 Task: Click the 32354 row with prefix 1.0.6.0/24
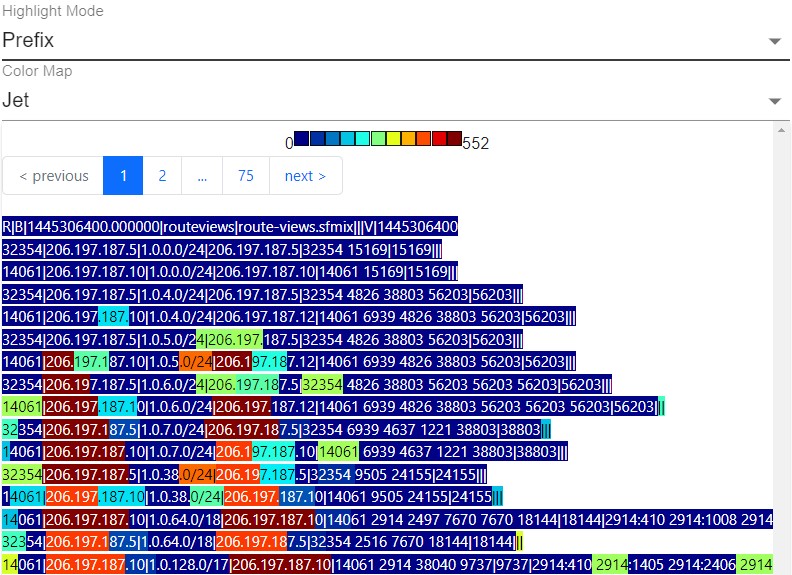307,385
